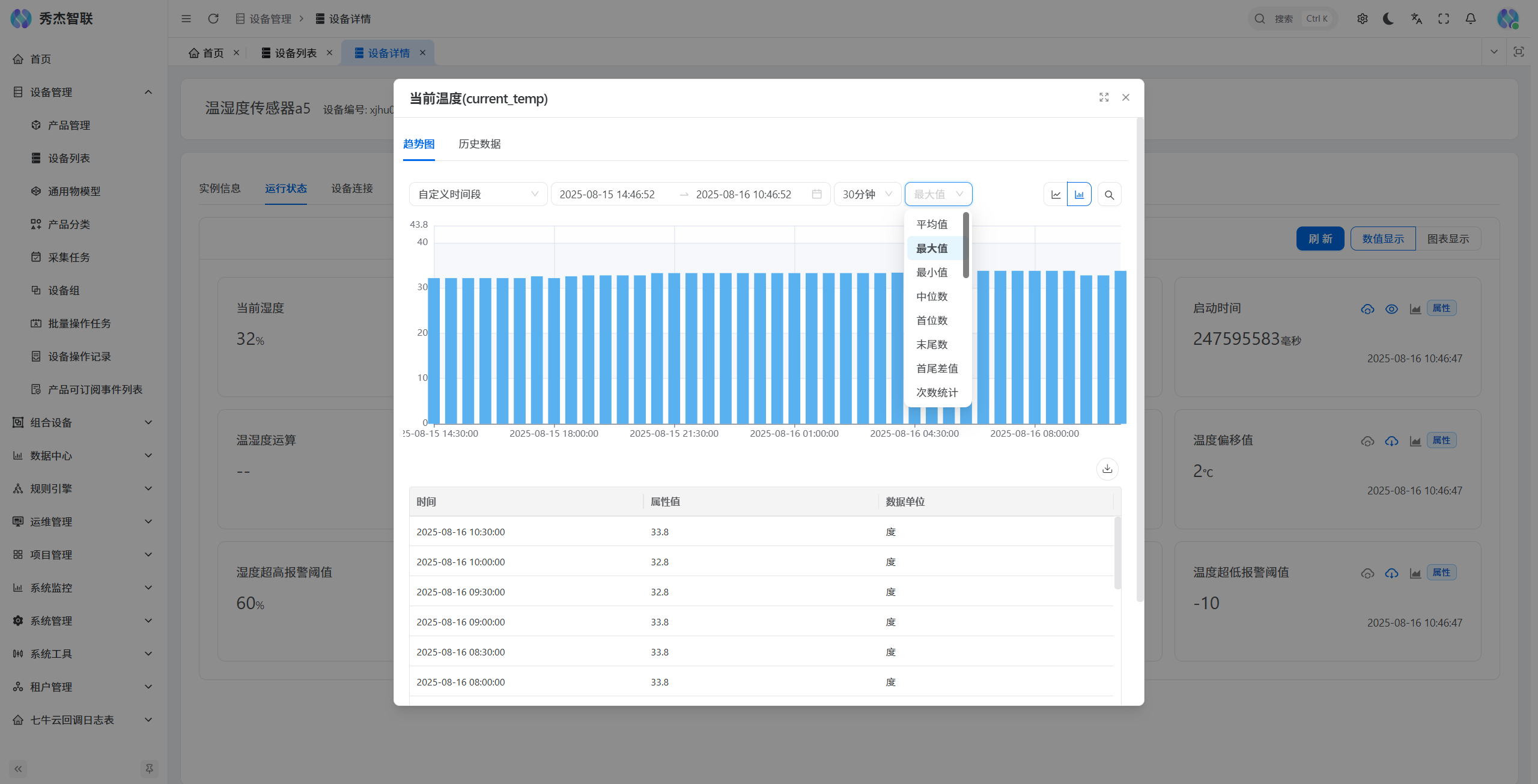Click the magnifier query button in dialog
Viewport: 1538px width, 784px height.
pos(1109,195)
